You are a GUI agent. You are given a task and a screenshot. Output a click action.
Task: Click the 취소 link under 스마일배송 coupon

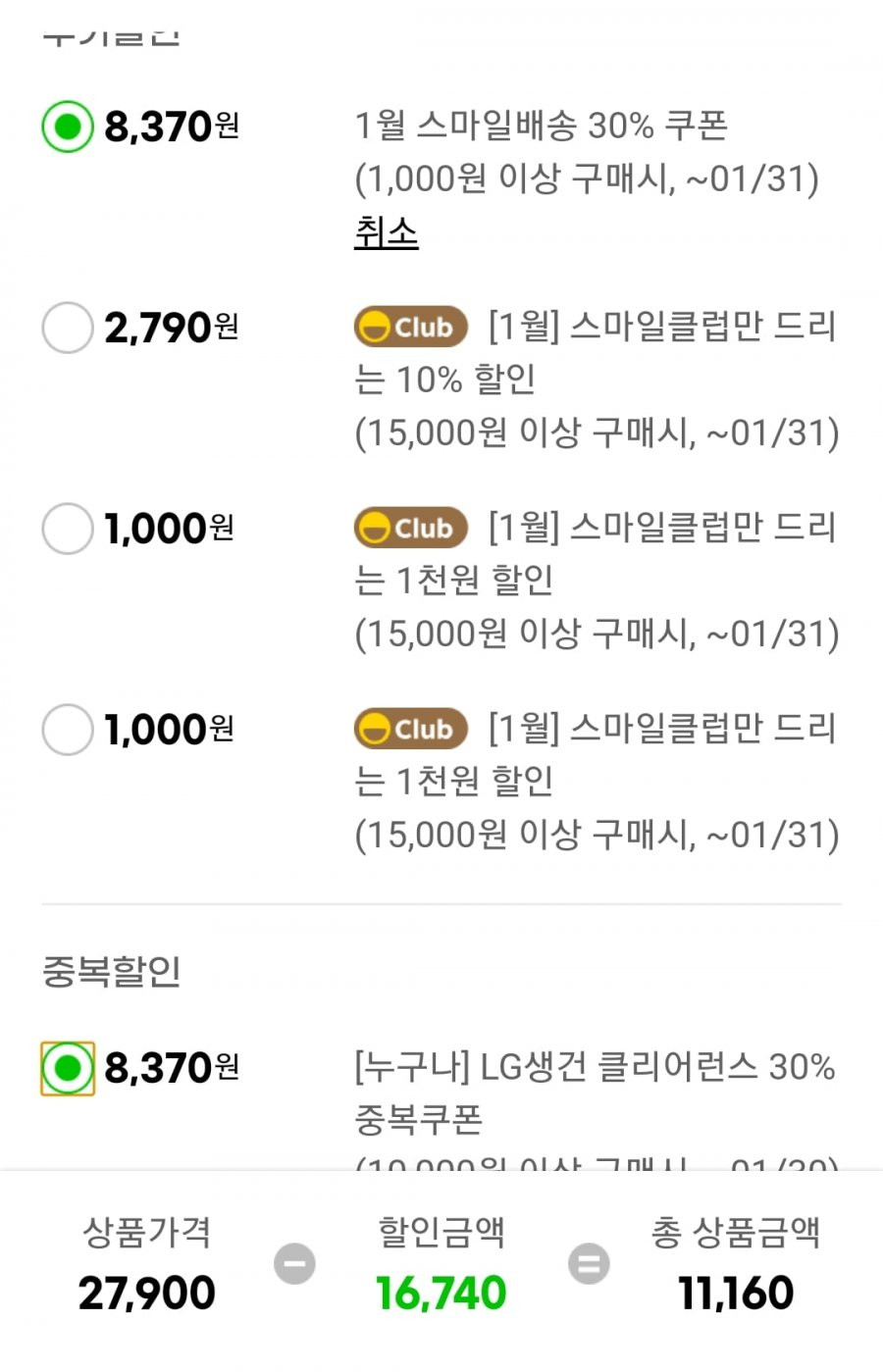point(387,232)
